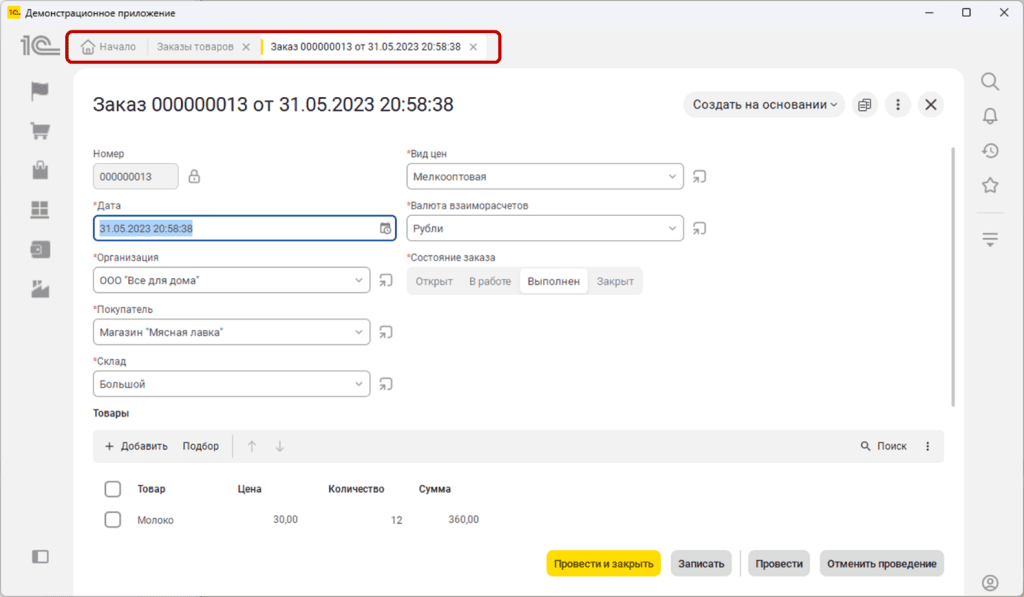Screen dimensions: 1024x597
Task: Open the Склад item via its open icon
Action: coord(386,384)
